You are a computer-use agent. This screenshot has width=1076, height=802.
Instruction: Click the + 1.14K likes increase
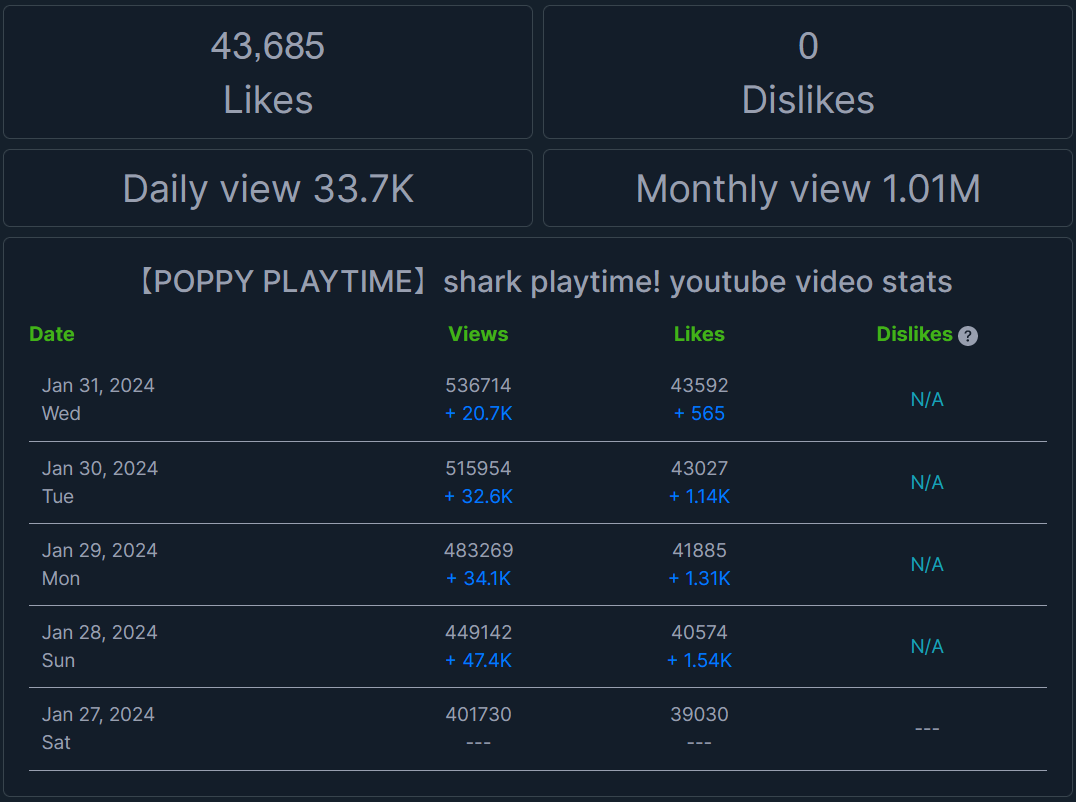coord(699,497)
